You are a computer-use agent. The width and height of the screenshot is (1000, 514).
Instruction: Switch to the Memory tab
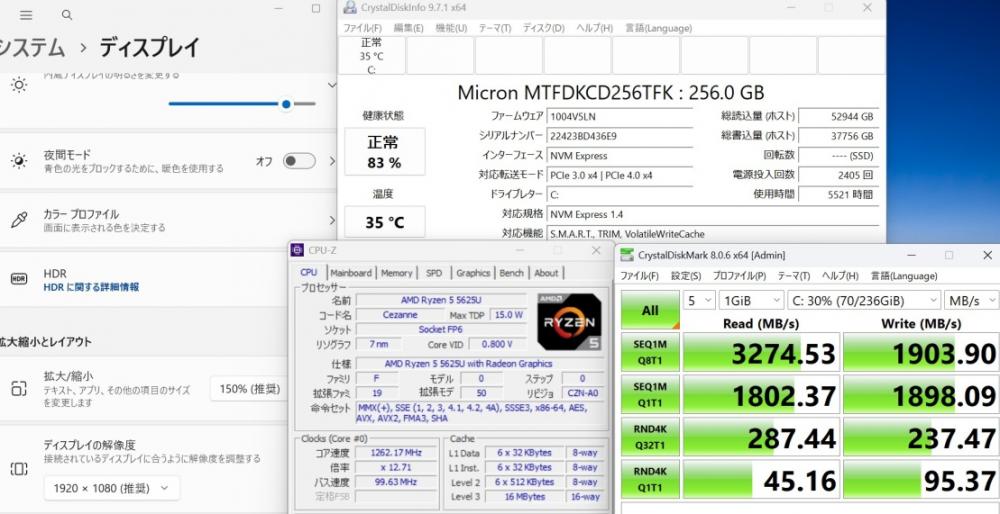tap(397, 273)
